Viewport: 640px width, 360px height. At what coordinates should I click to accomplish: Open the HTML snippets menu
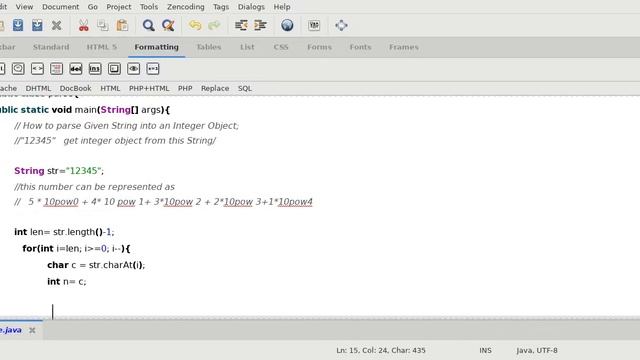(x=110, y=88)
